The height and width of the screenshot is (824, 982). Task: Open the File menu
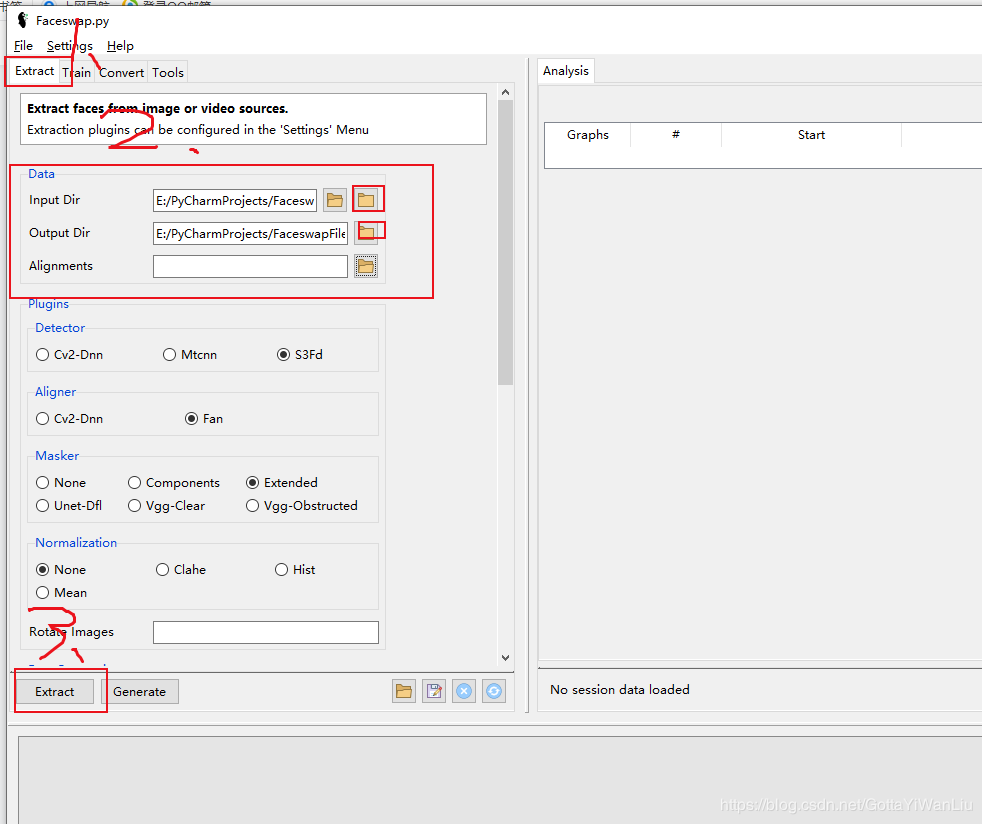coord(23,46)
